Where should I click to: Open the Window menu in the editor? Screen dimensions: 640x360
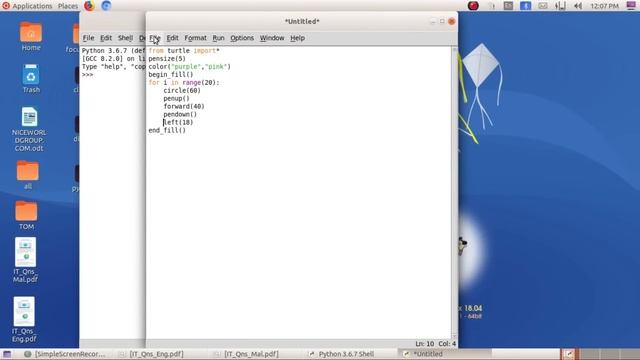[x=272, y=38]
